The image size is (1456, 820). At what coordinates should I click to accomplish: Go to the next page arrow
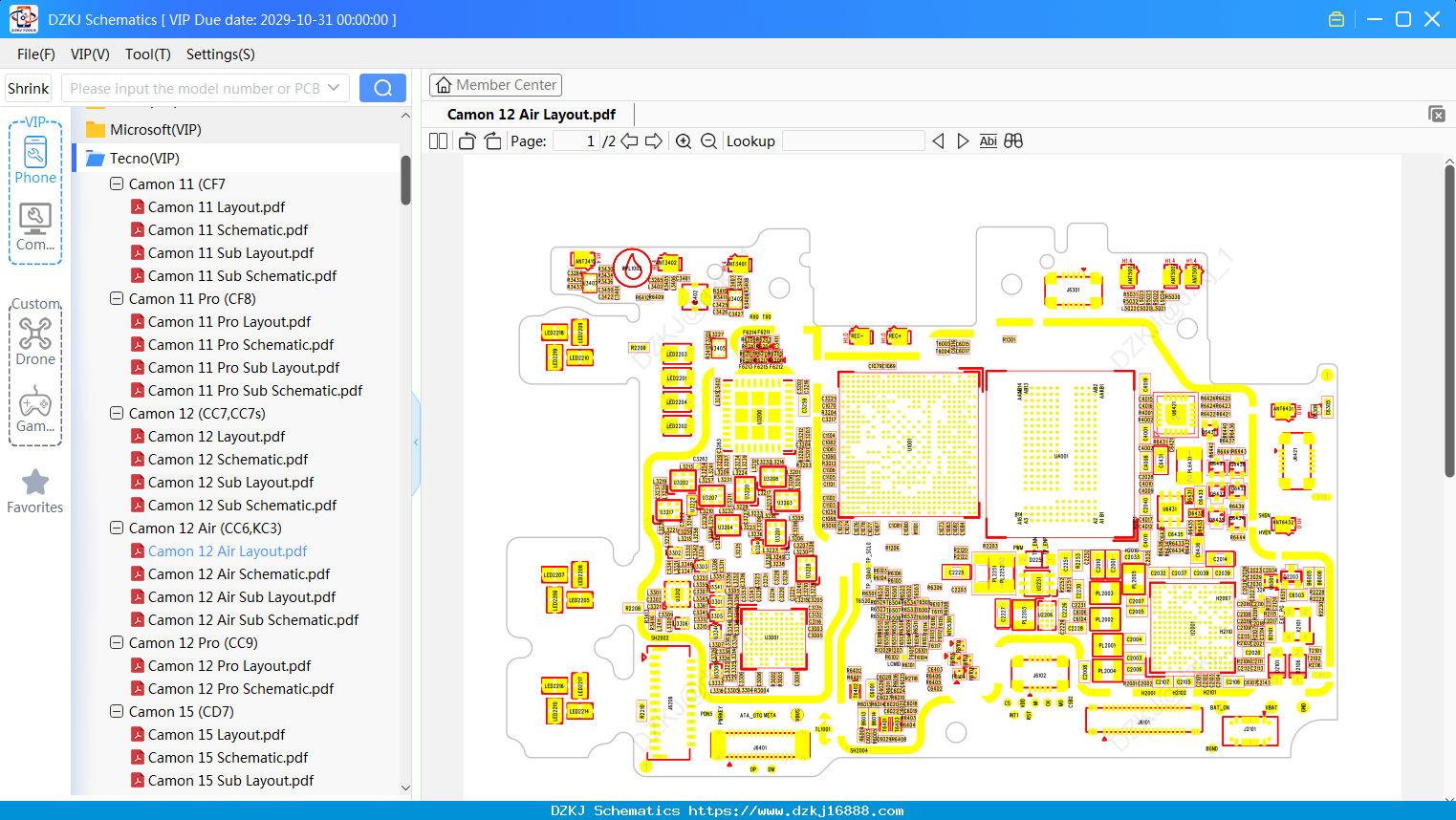pos(654,141)
